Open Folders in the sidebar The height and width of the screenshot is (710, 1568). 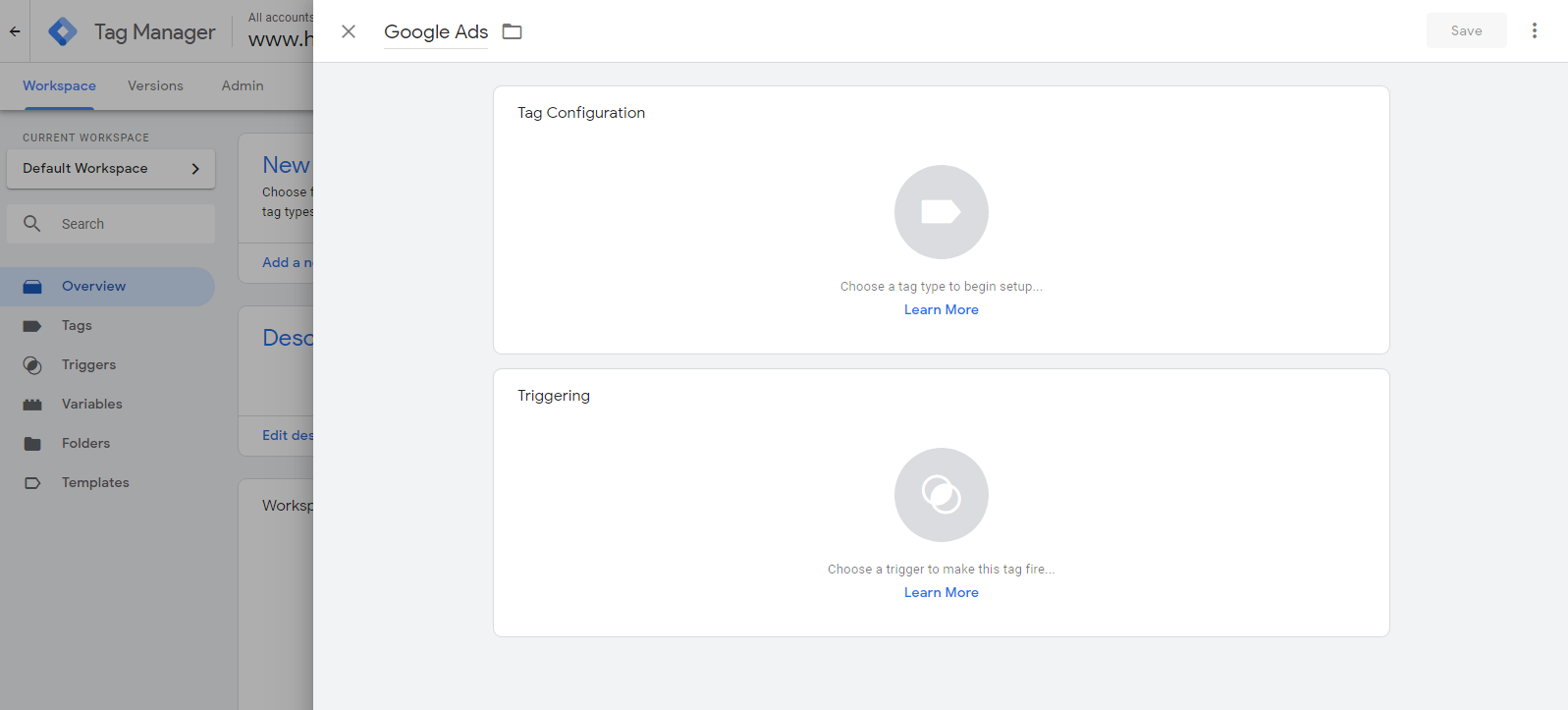[x=85, y=444]
